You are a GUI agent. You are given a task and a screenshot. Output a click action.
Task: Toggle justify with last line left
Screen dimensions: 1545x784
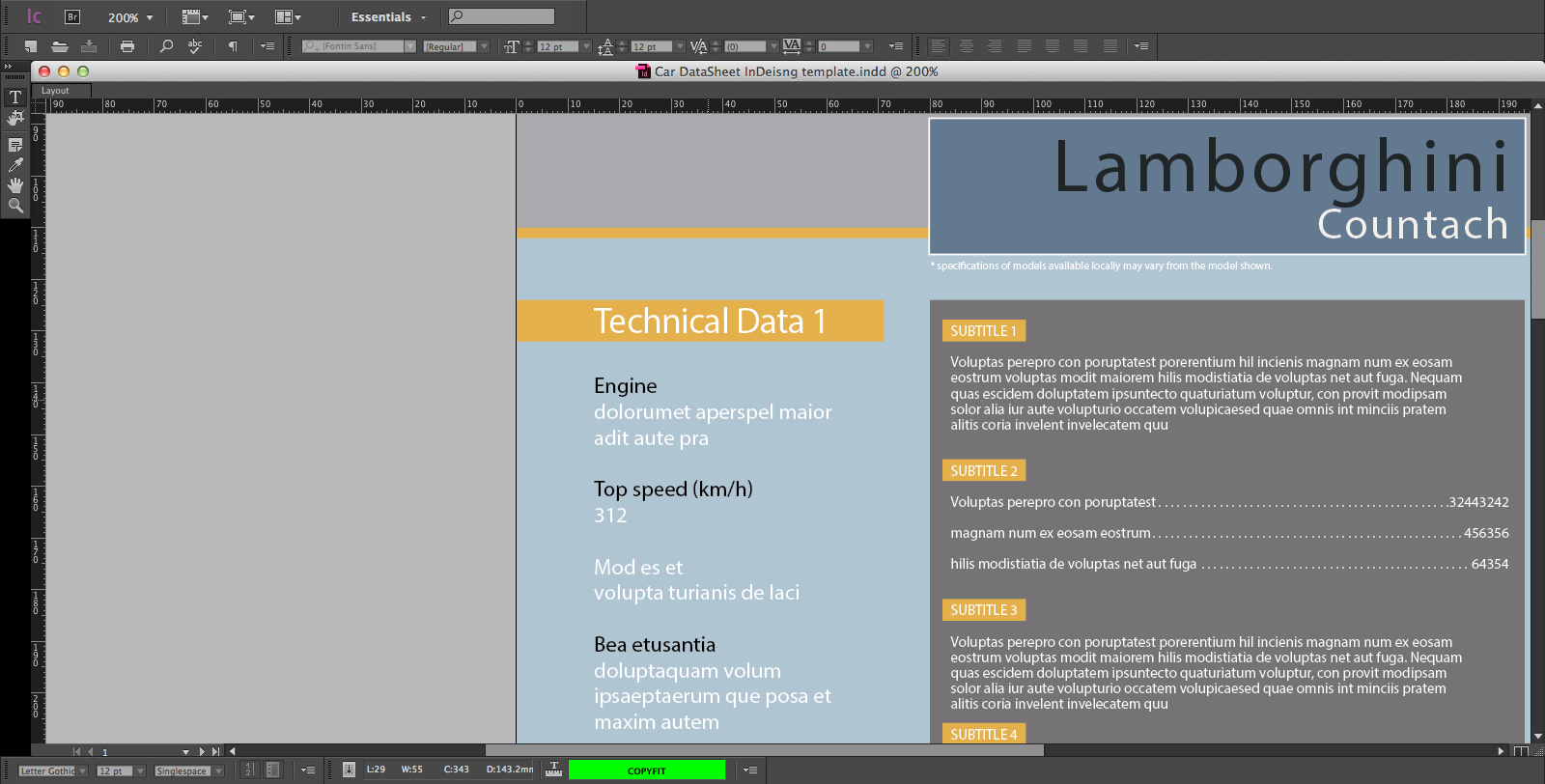1025,46
